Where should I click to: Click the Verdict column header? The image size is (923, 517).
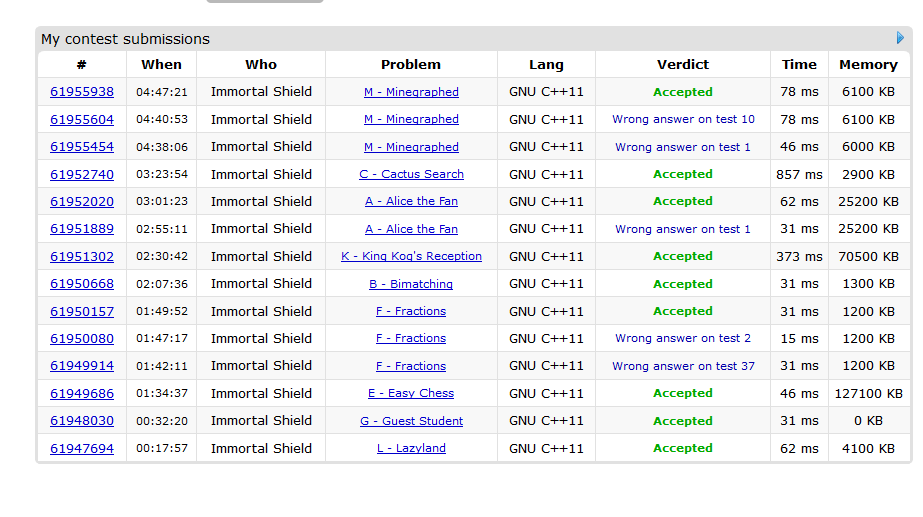683,64
